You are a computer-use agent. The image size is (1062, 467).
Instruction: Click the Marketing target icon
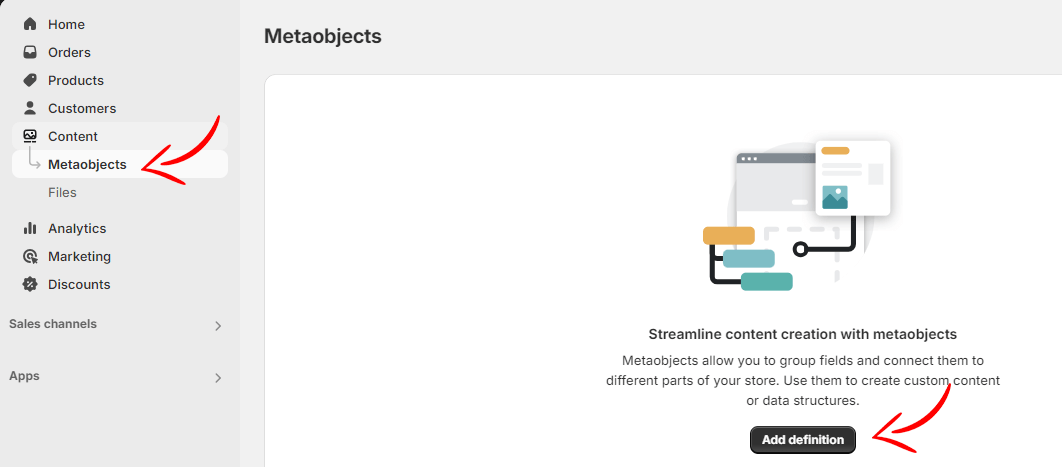pos(30,256)
